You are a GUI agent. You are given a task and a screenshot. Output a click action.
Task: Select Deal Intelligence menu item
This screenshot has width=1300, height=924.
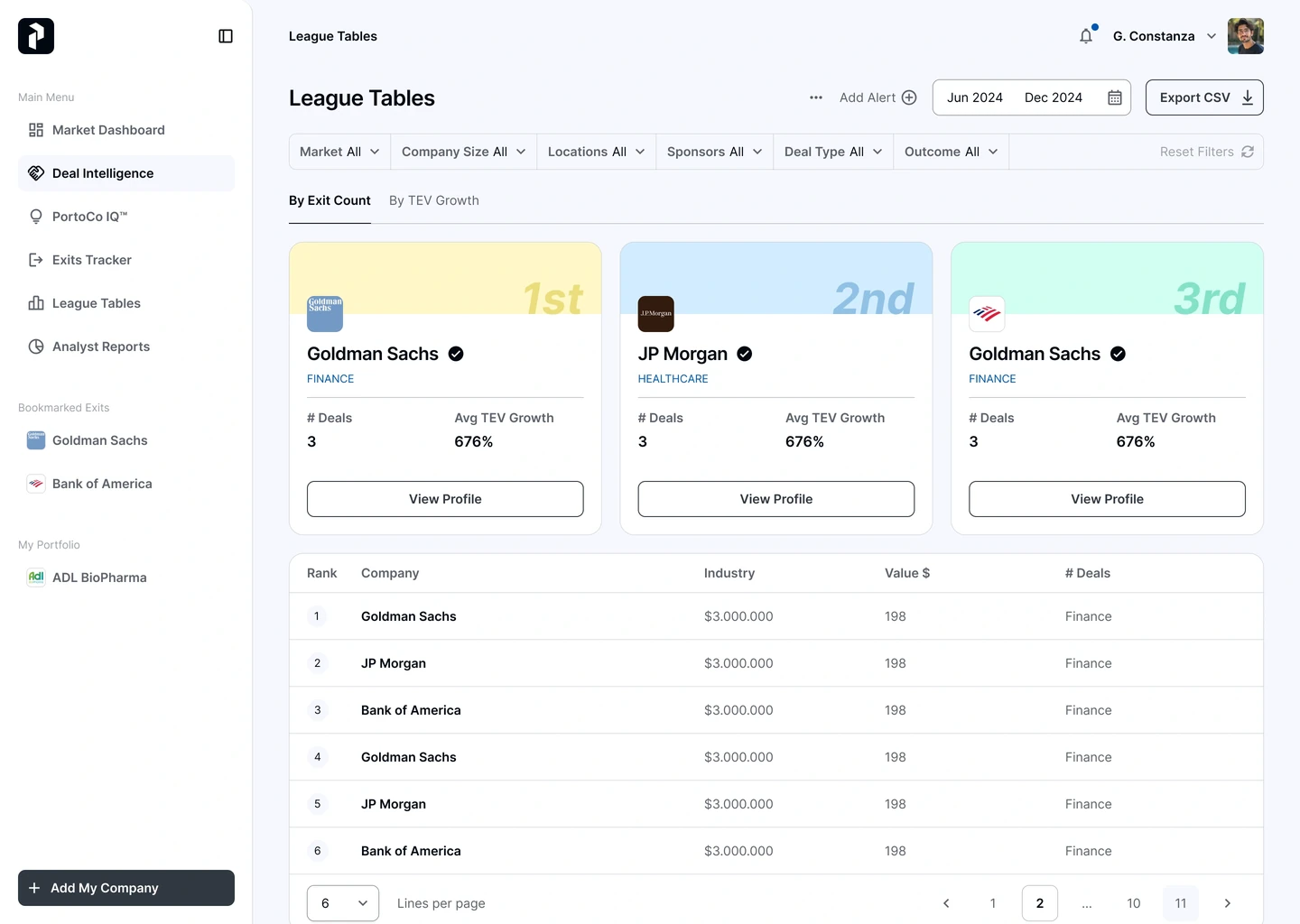click(126, 173)
